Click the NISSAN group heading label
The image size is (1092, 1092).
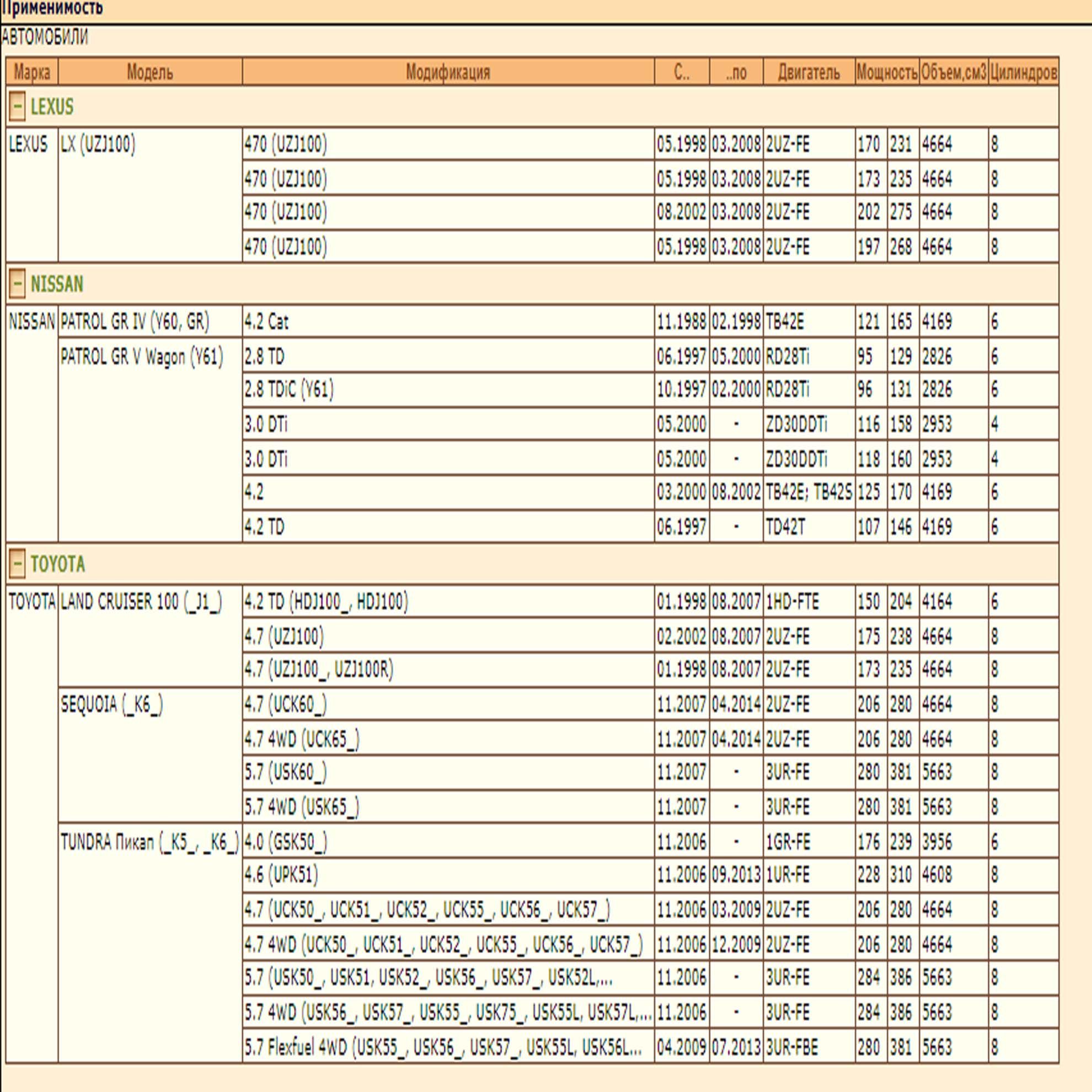[x=56, y=283]
